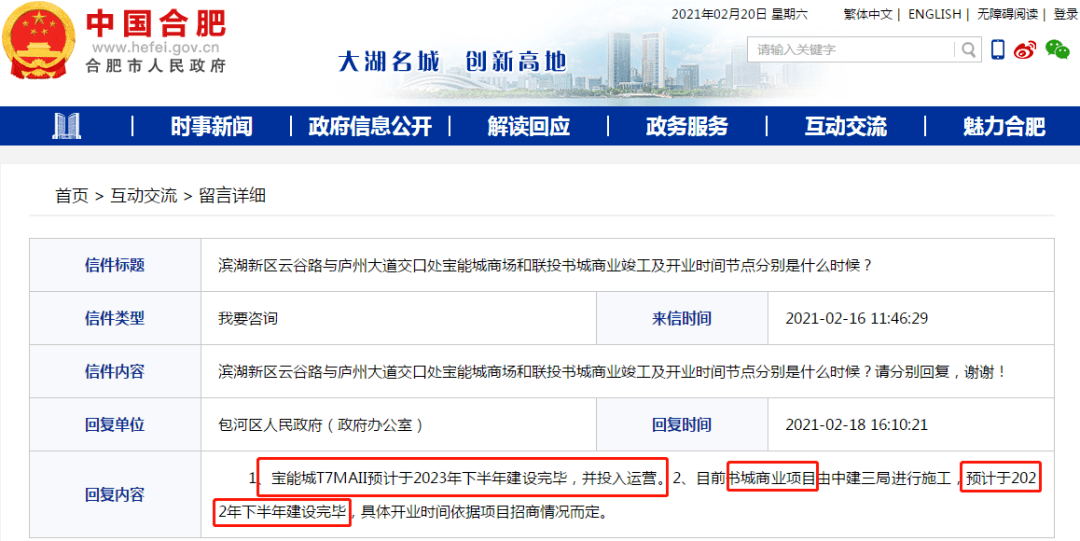
Task: Click the 信件标题 label cell
Action: pyautogui.click(x=115, y=265)
